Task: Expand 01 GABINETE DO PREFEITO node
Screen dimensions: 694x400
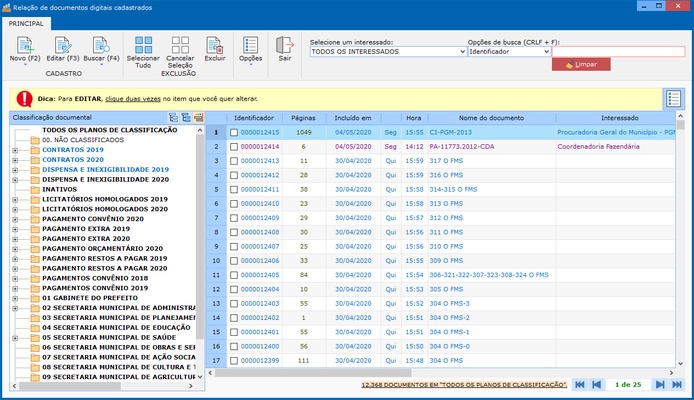Action: pos(15,298)
